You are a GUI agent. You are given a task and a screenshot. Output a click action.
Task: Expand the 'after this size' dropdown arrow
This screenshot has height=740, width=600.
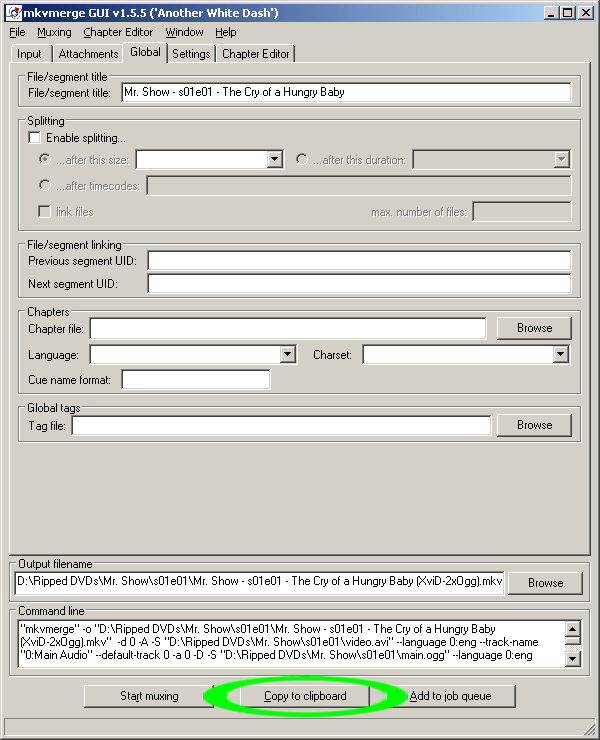tap(275, 160)
